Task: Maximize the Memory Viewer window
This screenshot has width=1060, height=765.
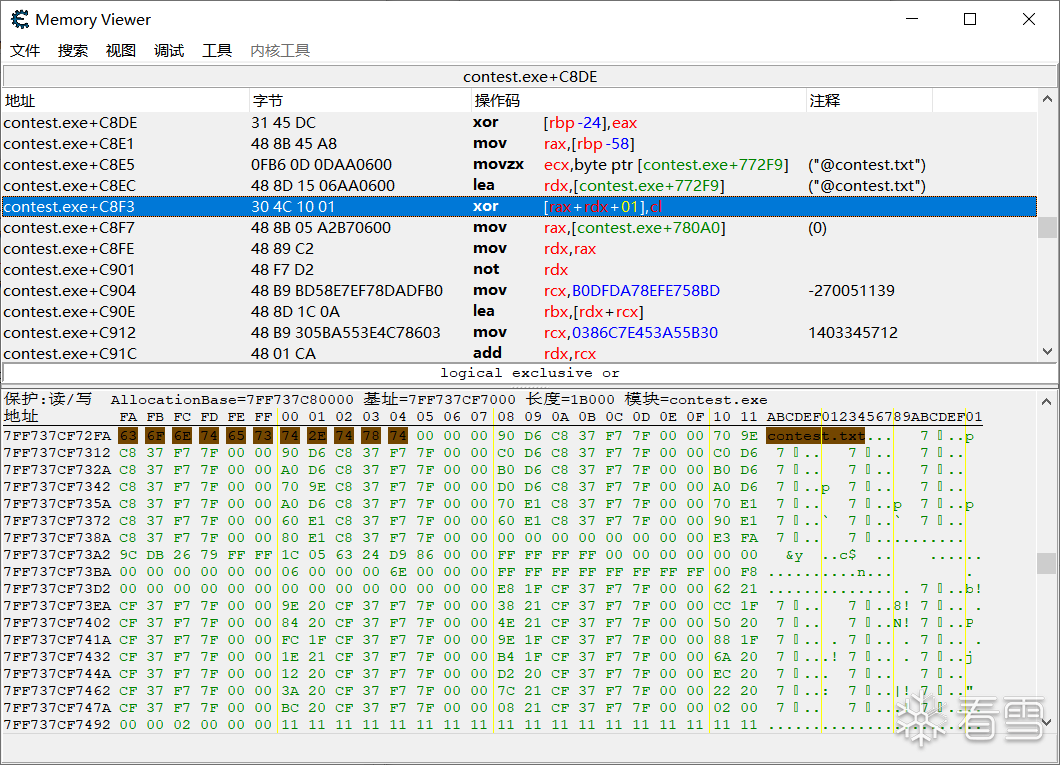Action: pyautogui.click(x=969, y=19)
